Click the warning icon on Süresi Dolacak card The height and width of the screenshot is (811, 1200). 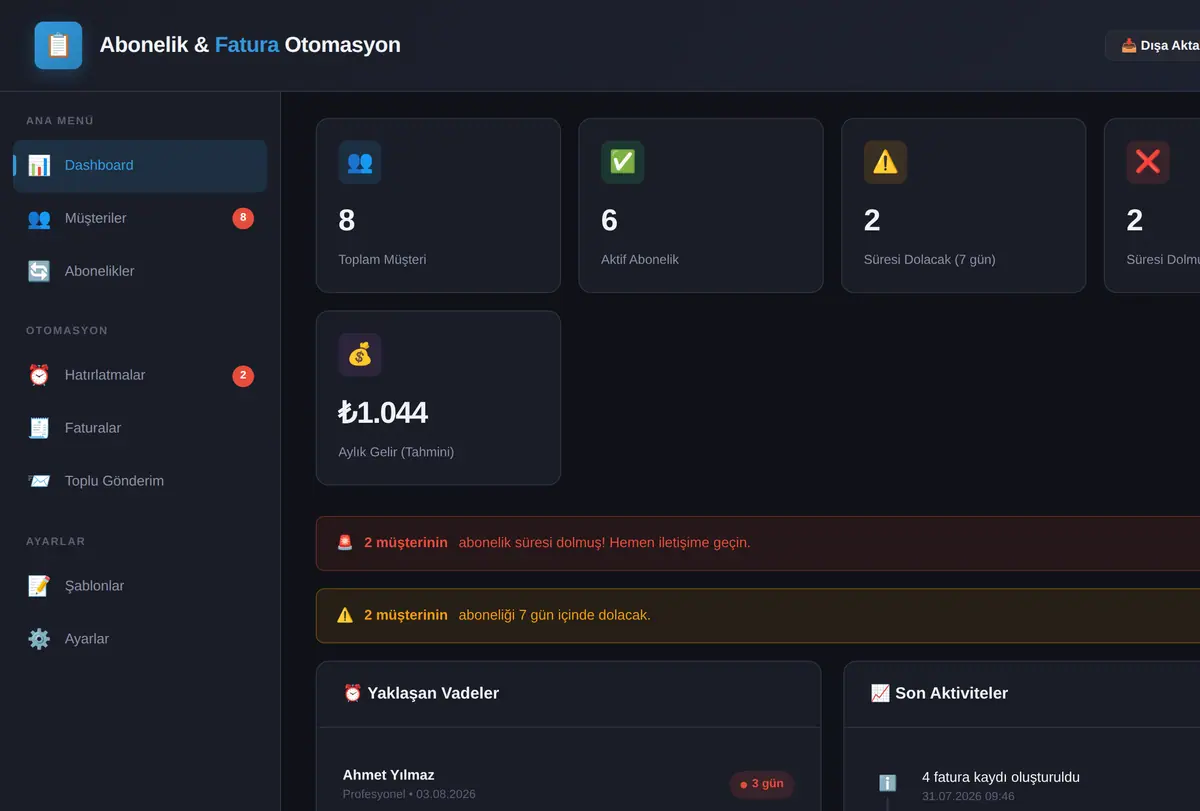point(885,162)
